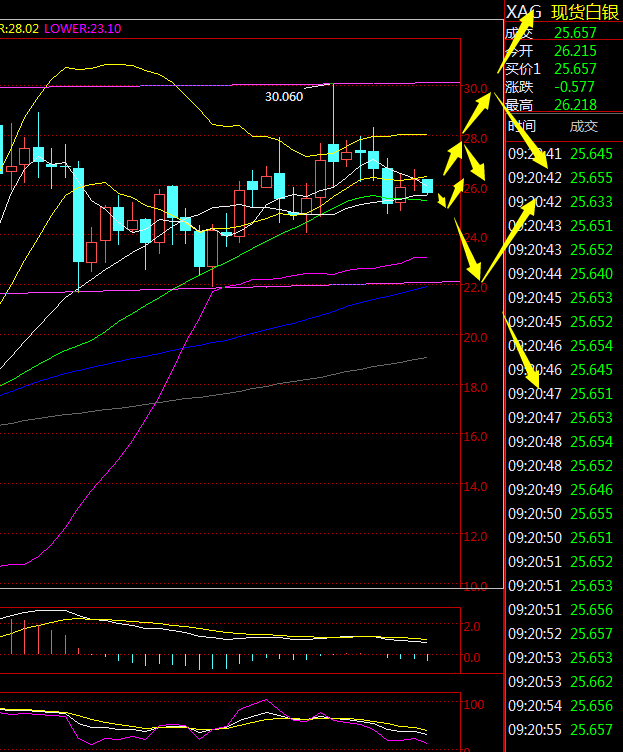Image resolution: width=623 pixels, height=752 pixels.
Task: Select the 今开 value 26.215
Action: pos(575,51)
